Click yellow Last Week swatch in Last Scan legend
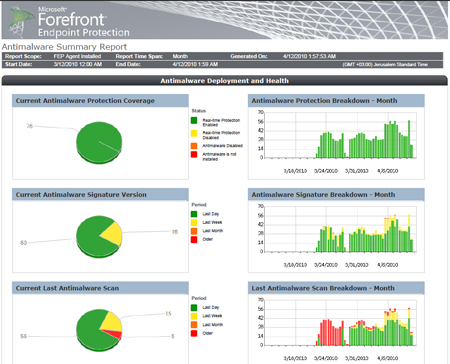Viewport: 450px width, 364px height. (194, 316)
